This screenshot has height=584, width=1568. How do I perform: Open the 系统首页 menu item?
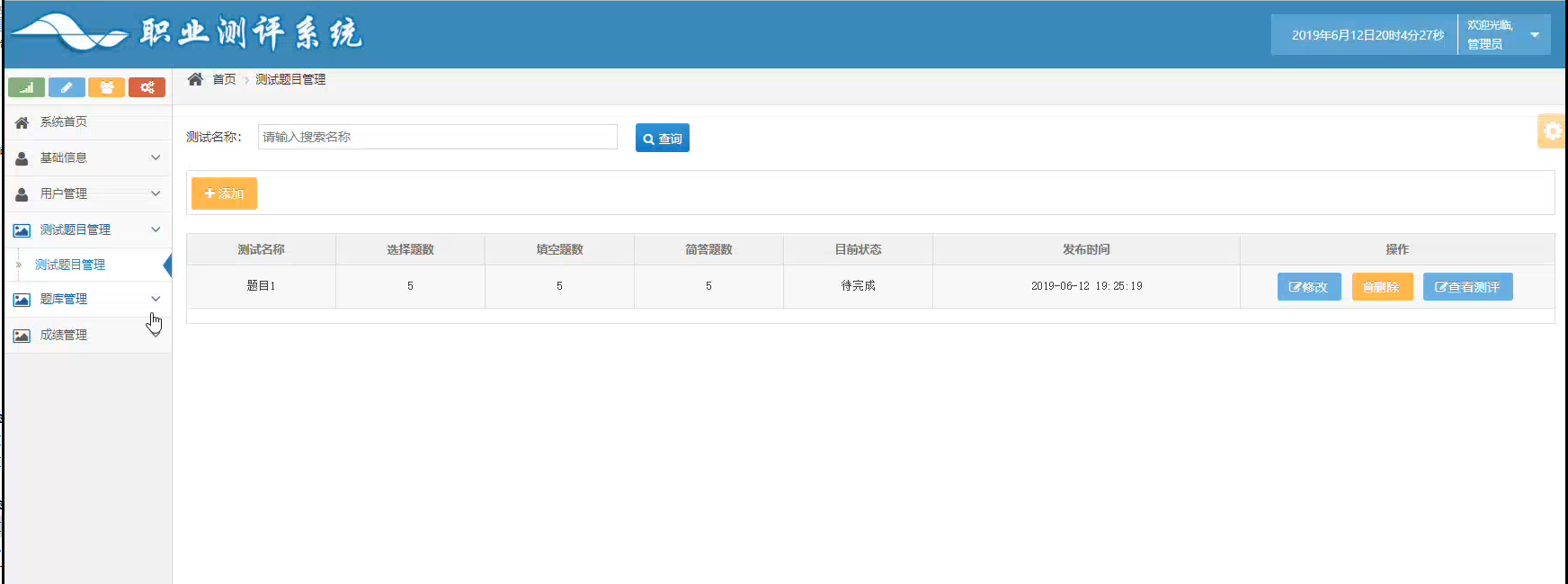[88, 122]
